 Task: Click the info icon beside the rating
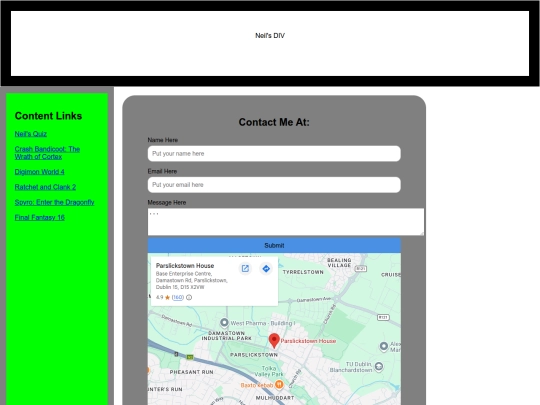point(189,297)
